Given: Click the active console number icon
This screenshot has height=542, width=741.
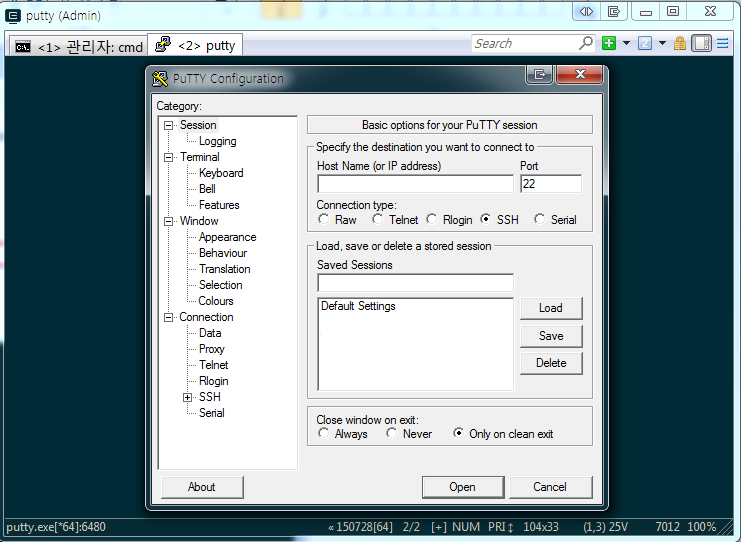Looking at the screenshot, I should 645,43.
